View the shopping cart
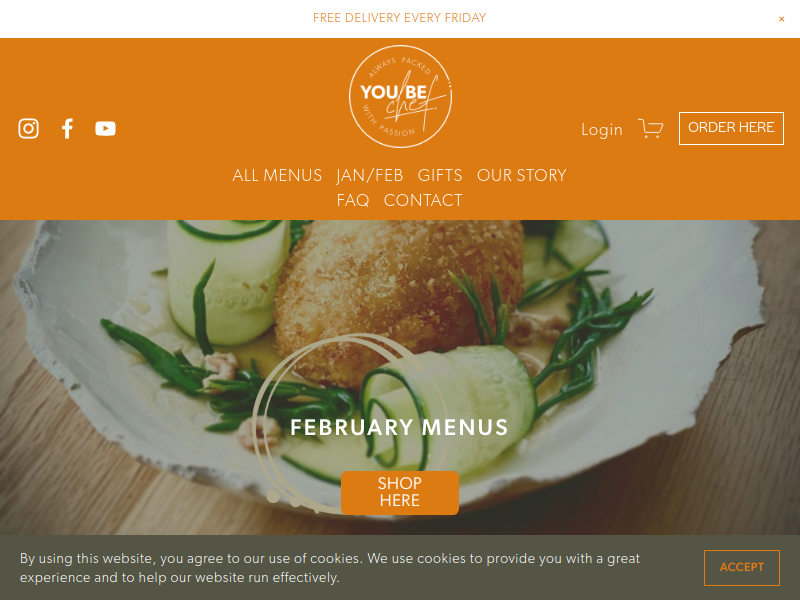 tap(651, 129)
